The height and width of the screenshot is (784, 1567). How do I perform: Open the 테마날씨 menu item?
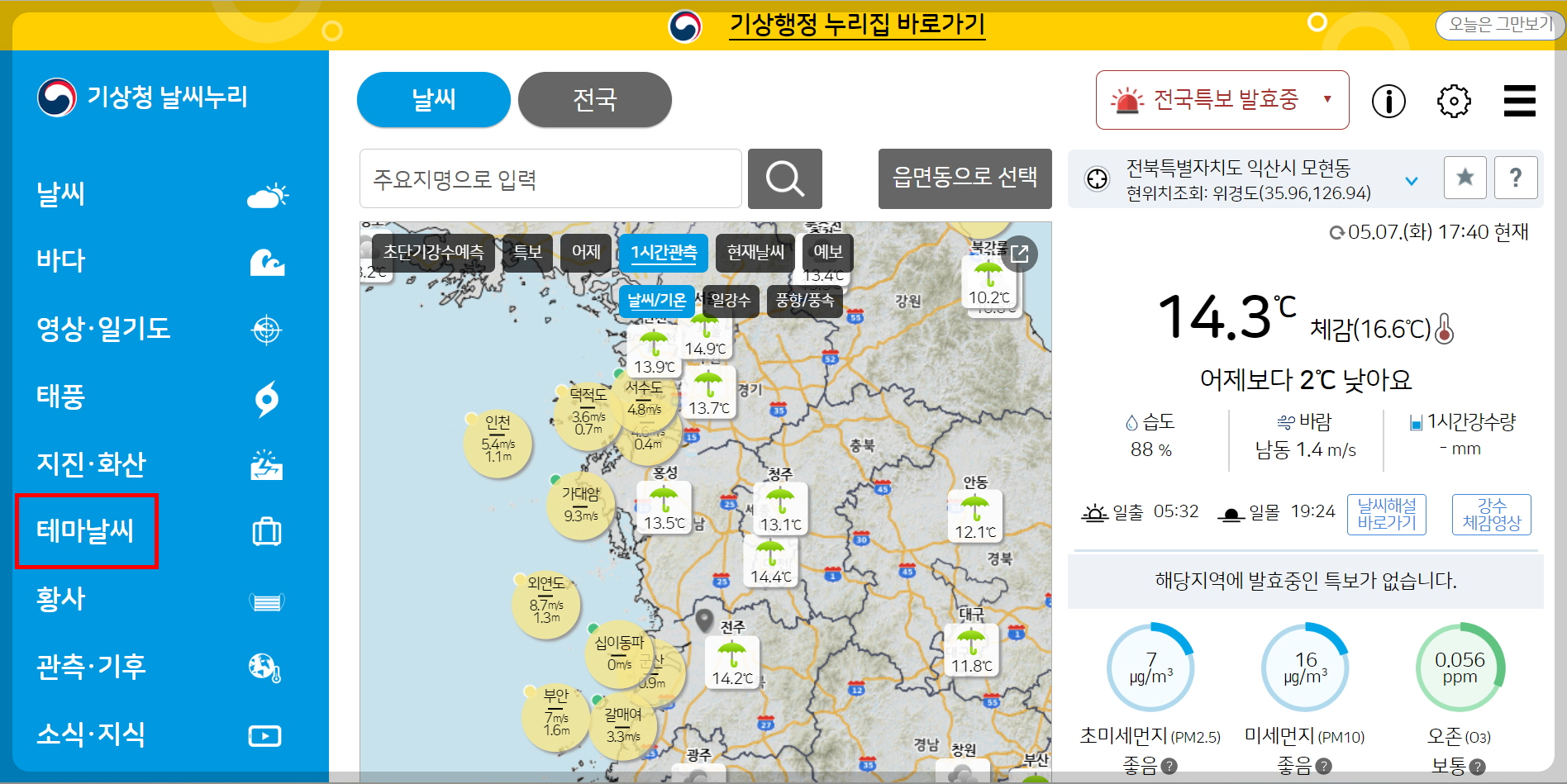tap(86, 532)
